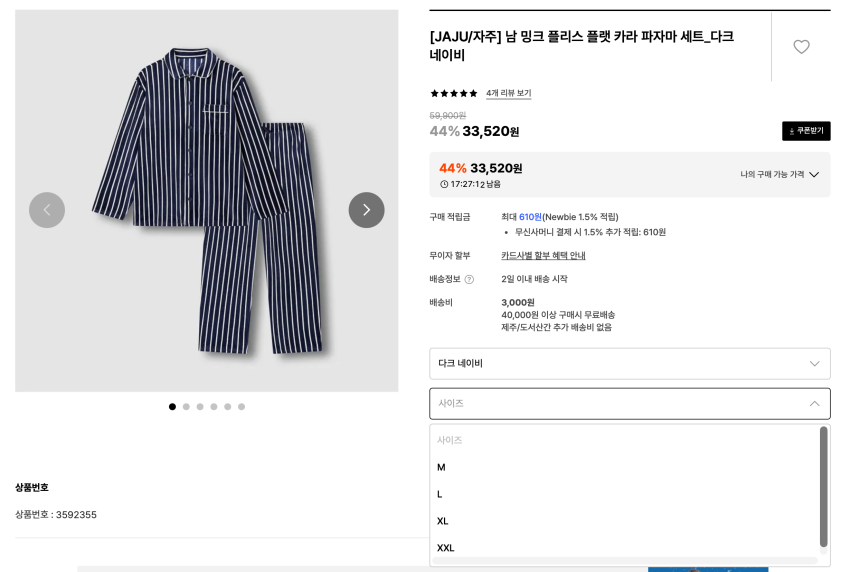Select size M from the list
The image size is (850, 572).
(x=441, y=467)
